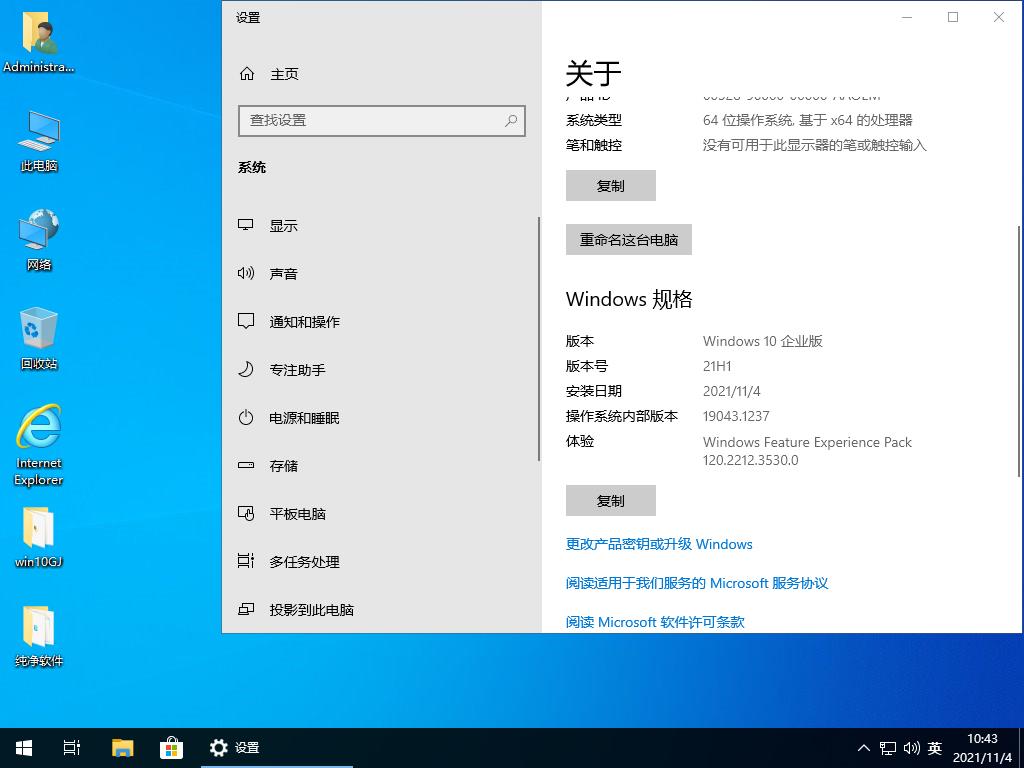Click the 2021/11/4 install date value
1024x768 pixels.
(731, 391)
